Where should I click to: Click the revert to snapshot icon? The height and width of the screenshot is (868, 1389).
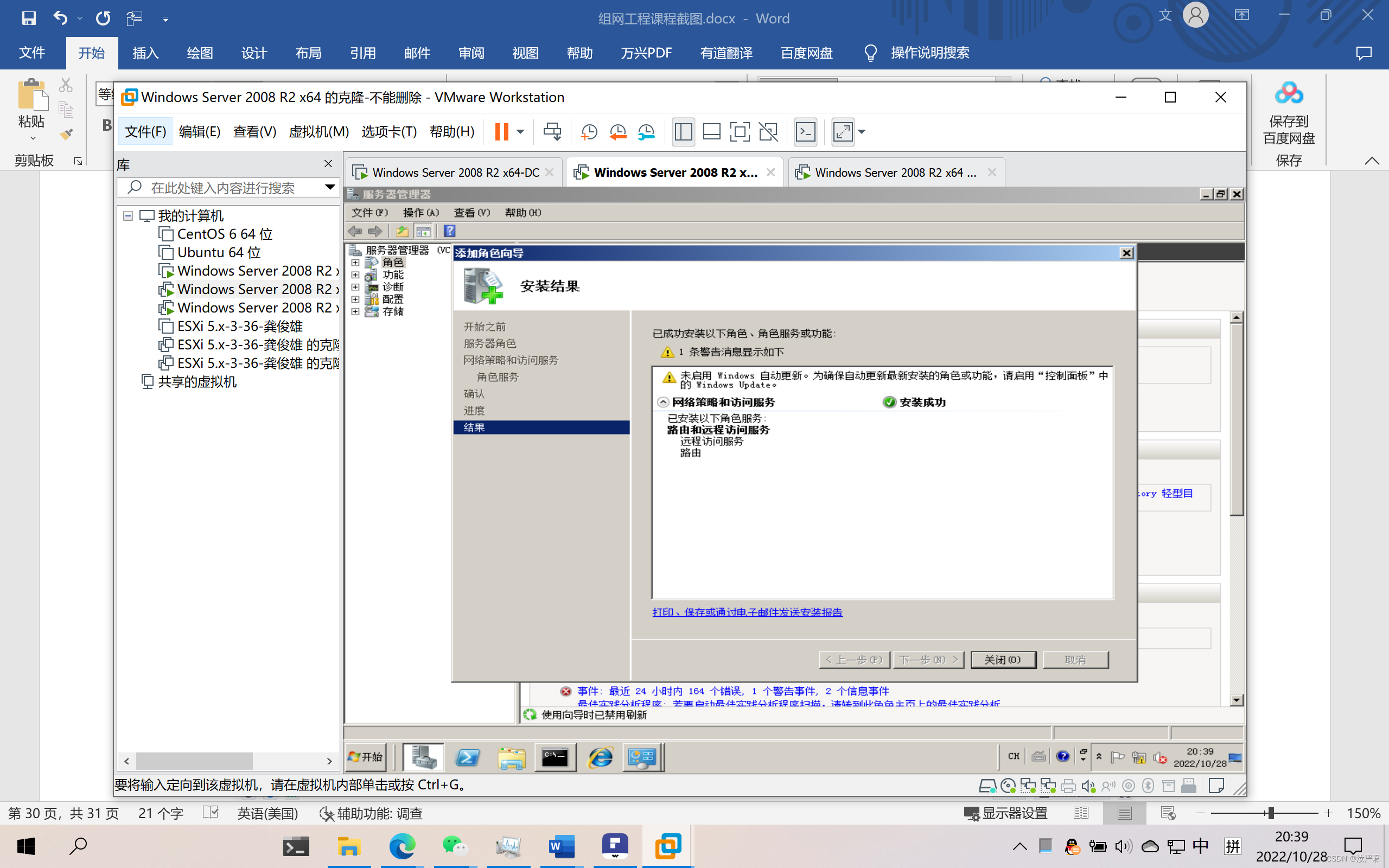tap(617, 131)
